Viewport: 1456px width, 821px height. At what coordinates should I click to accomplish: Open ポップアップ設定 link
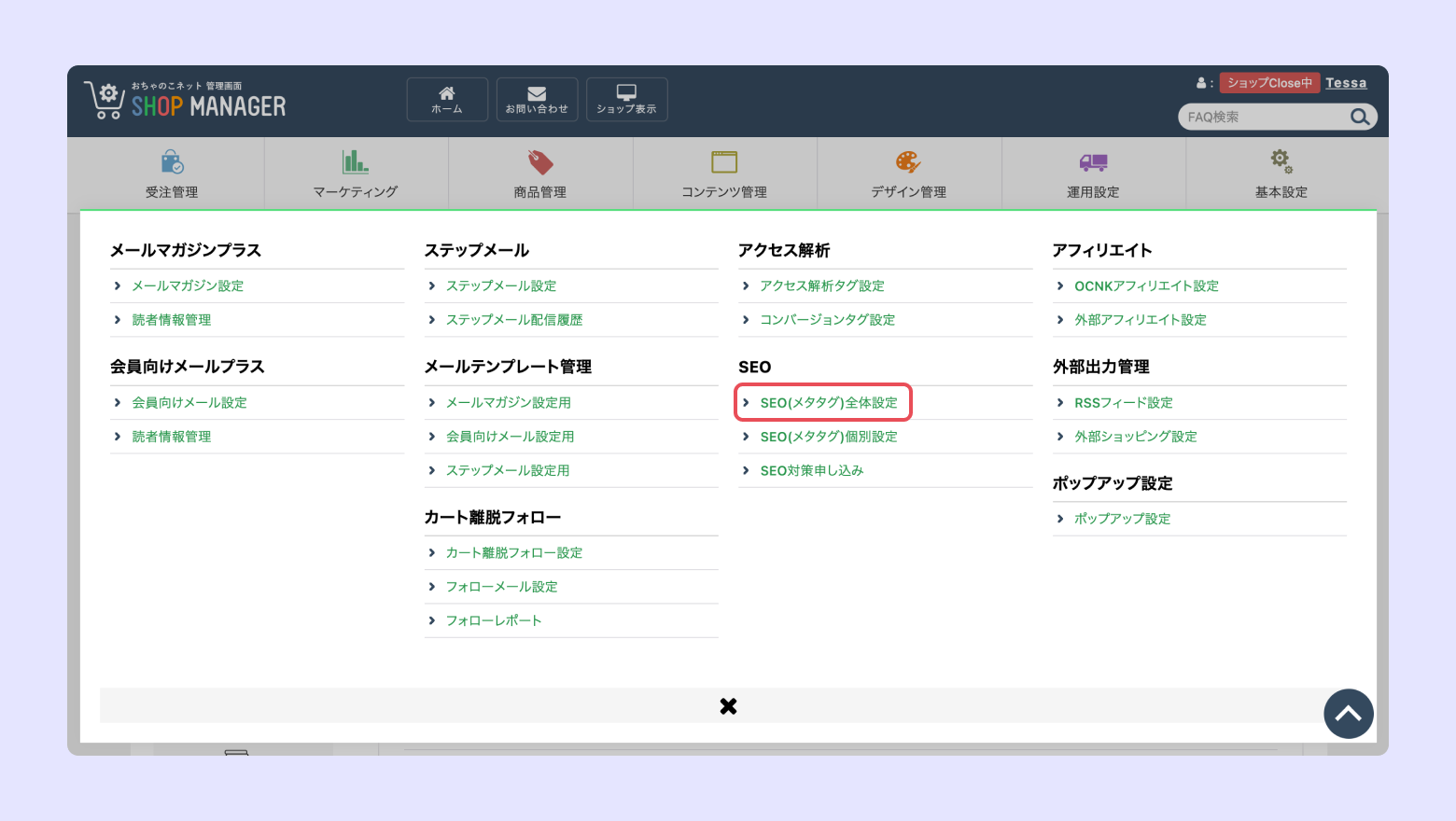(1123, 519)
